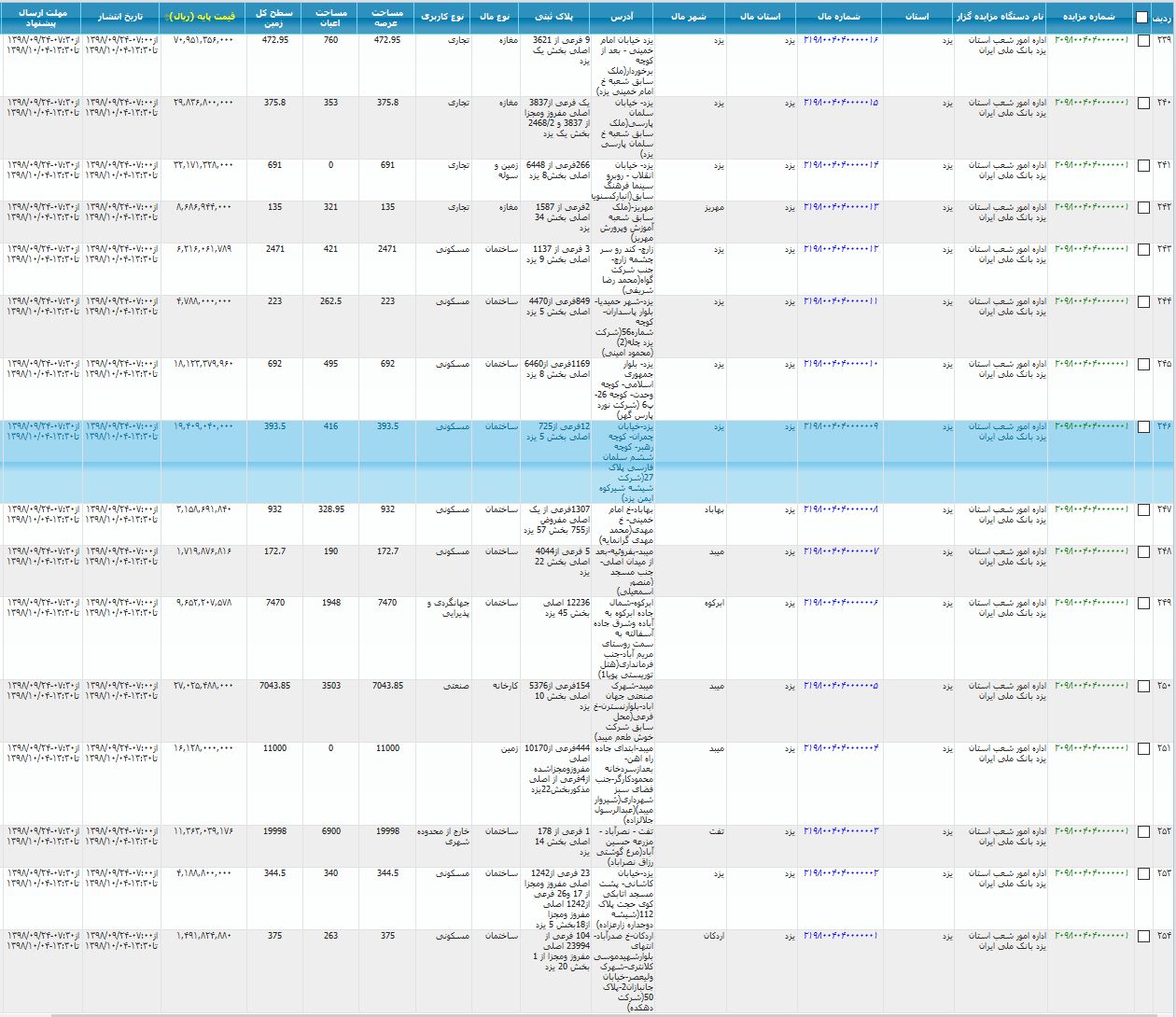This screenshot has width=1176, height=1017.
Task: Click the 'شماره مال' column header
Action: [838, 17]
